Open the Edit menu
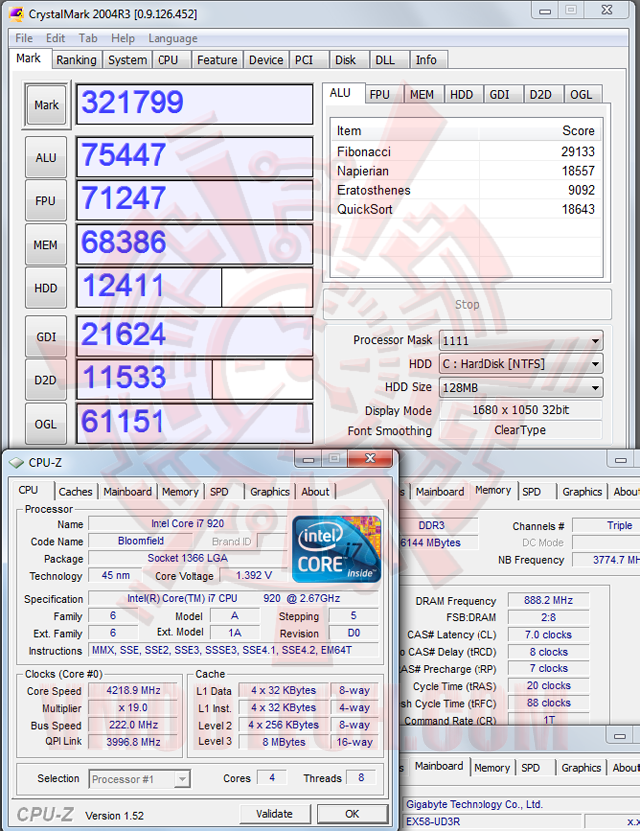640x831 pixels. 55,38
